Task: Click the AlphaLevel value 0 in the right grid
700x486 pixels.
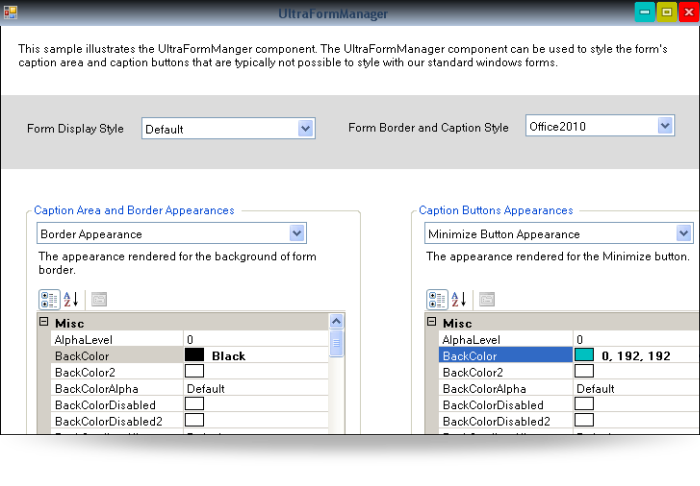Action: click(579, 340)
